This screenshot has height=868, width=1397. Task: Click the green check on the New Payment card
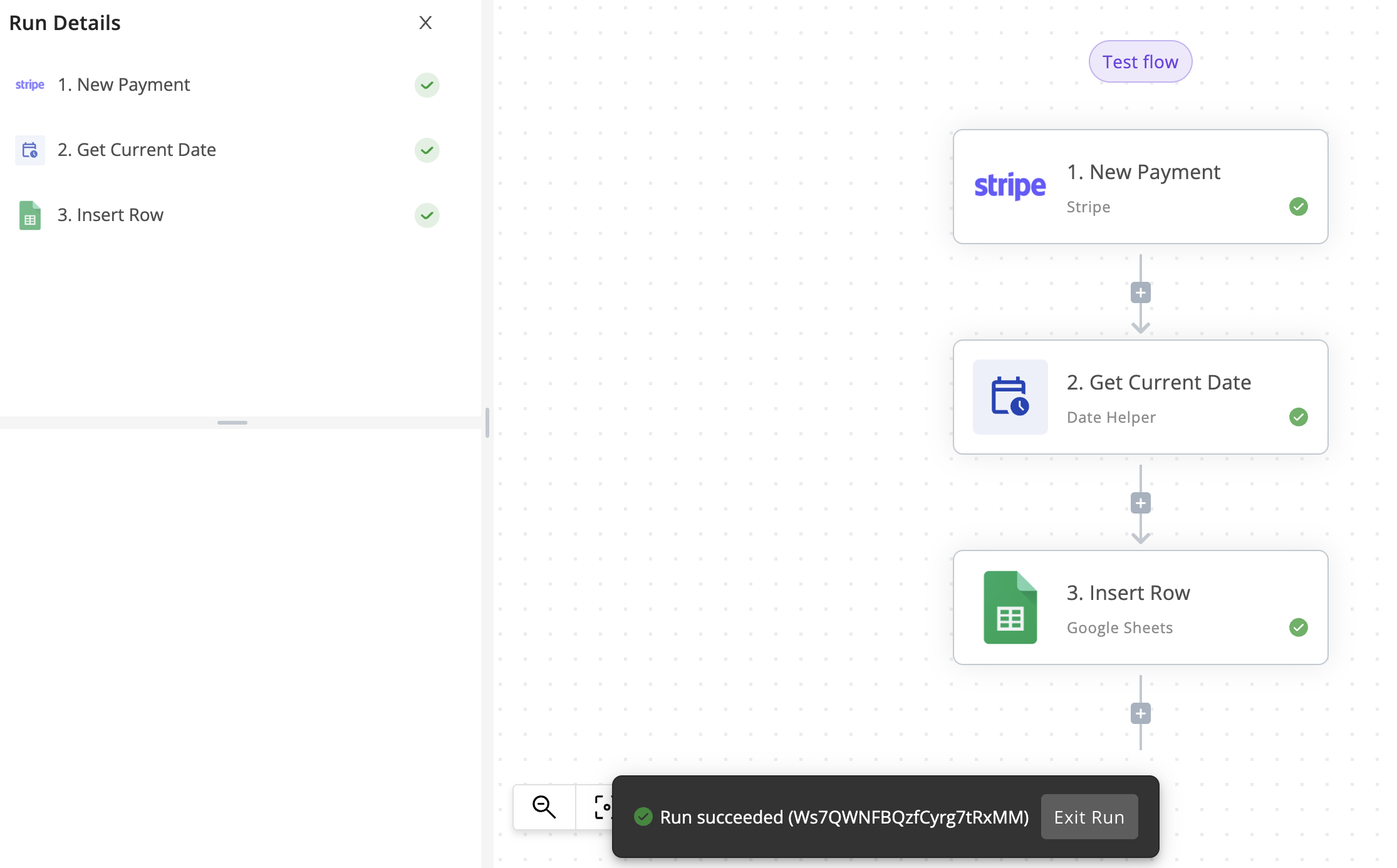(1298, 207)
